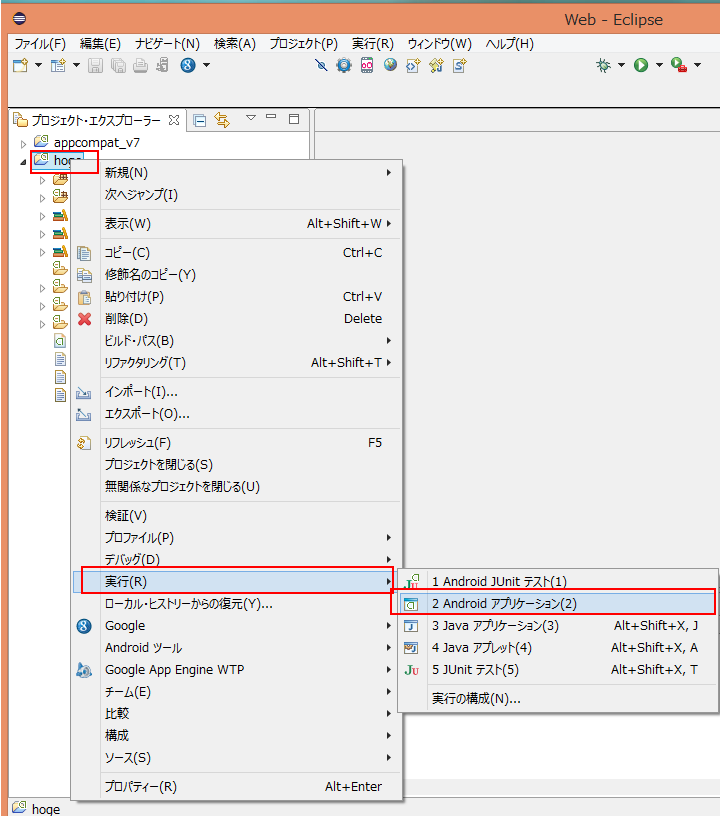Image resolution: width=720 pixels, height=816 pixels.
Task: Open the 検索(A) menu
Action: [235, 44]
